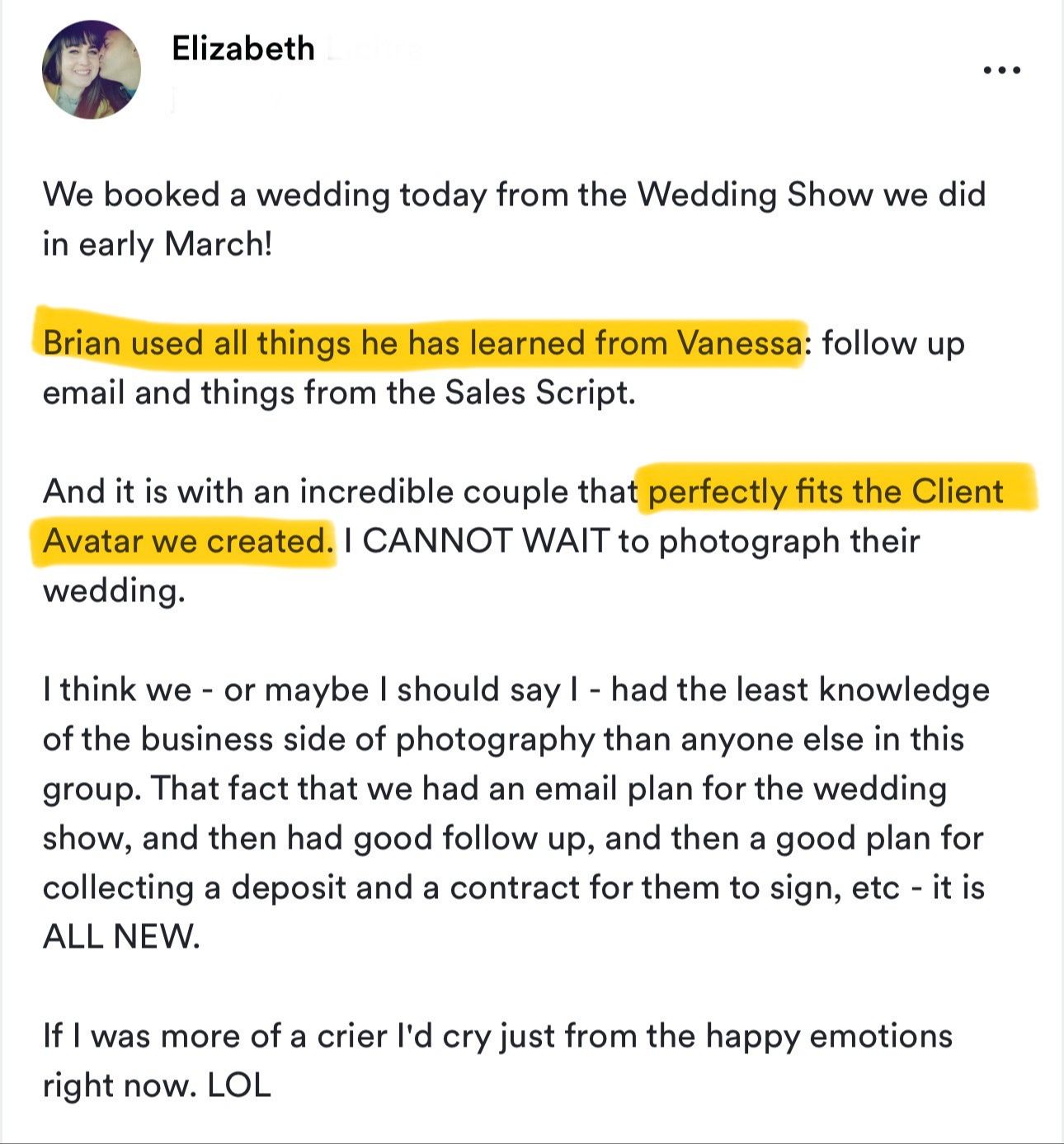Image resolution: width=1064 pixels, height=1144 pixels.
Task: Open the three-dot post options menu
Action: pos(1003,71)
